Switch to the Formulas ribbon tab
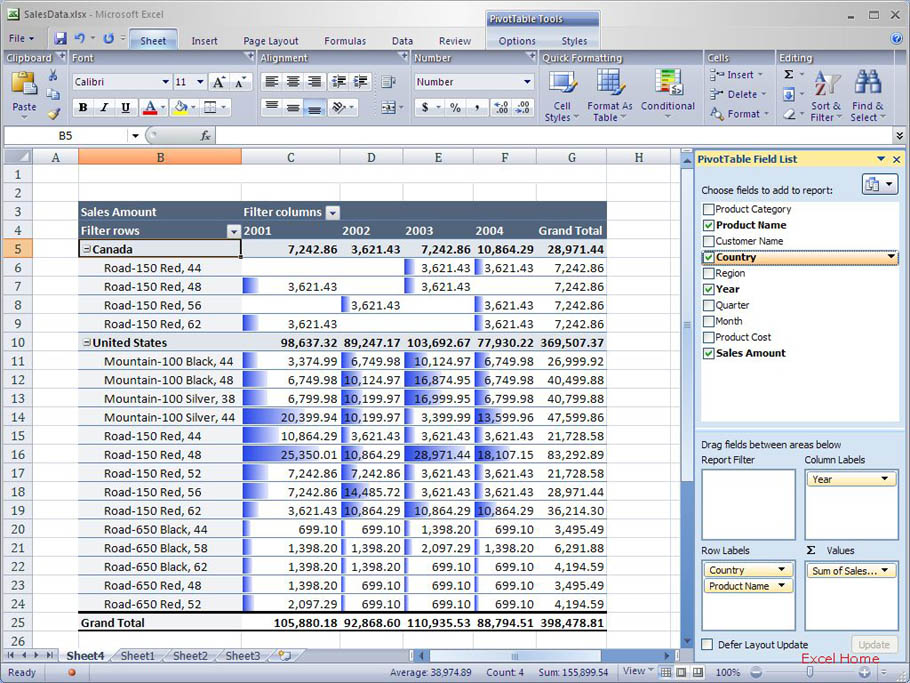 [x=344, y=41]
